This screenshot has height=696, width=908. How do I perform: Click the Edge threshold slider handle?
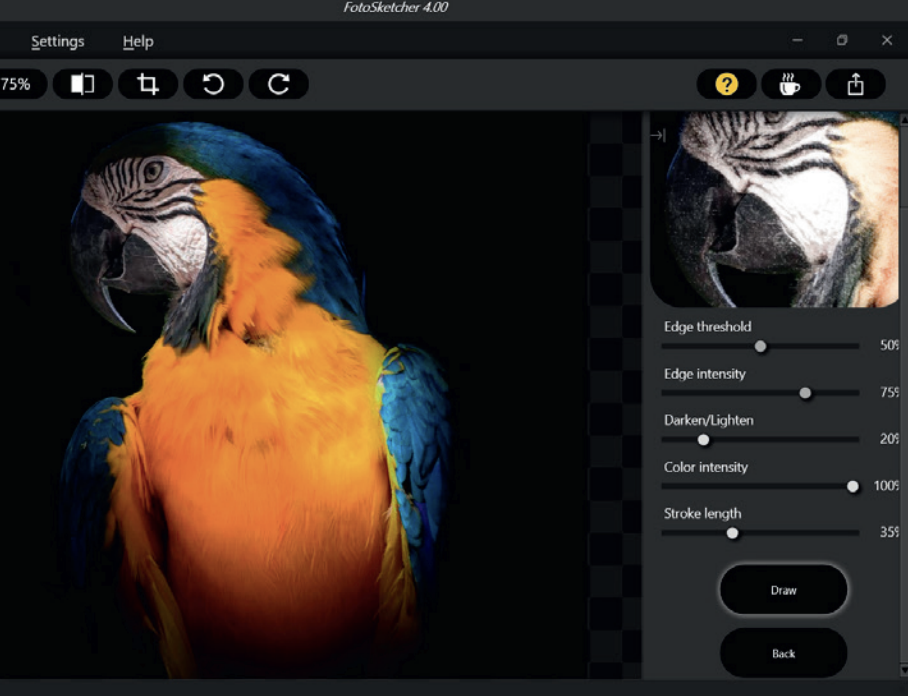click(761, 346)
